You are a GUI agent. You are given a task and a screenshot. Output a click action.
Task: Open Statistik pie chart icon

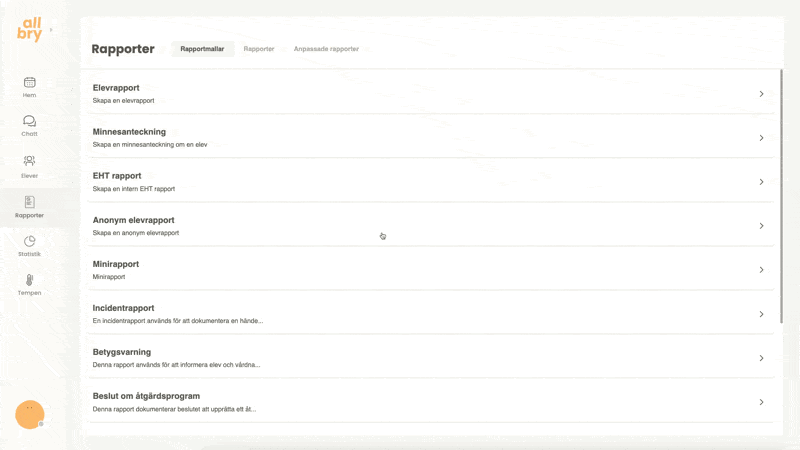(x=30, y=241)
